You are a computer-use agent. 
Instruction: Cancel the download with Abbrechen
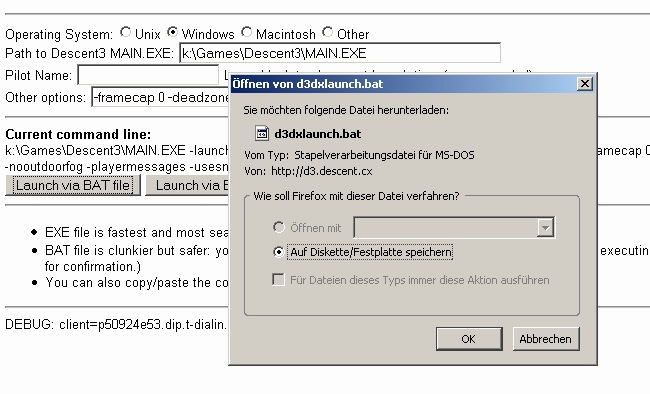(x=546, y=339)
